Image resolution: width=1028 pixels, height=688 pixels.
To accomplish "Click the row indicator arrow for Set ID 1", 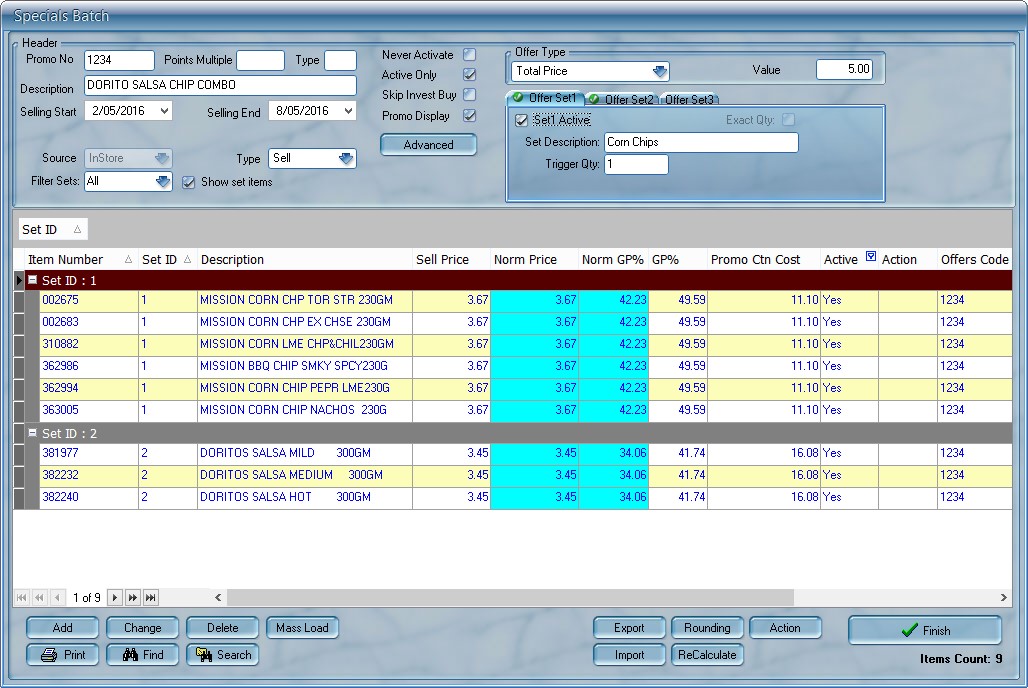I will (x=19, y=281).
